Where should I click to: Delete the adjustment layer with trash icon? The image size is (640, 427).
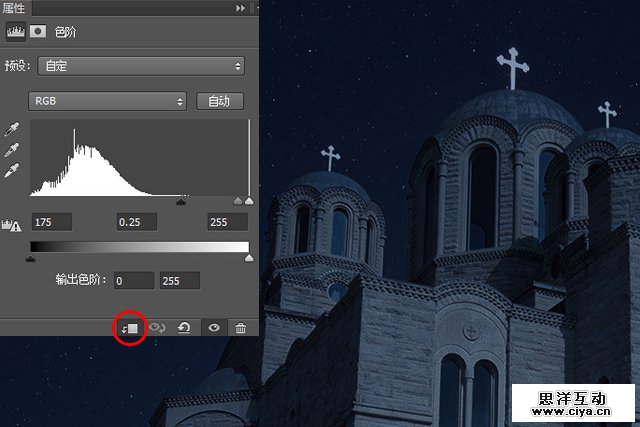point(240,327)
